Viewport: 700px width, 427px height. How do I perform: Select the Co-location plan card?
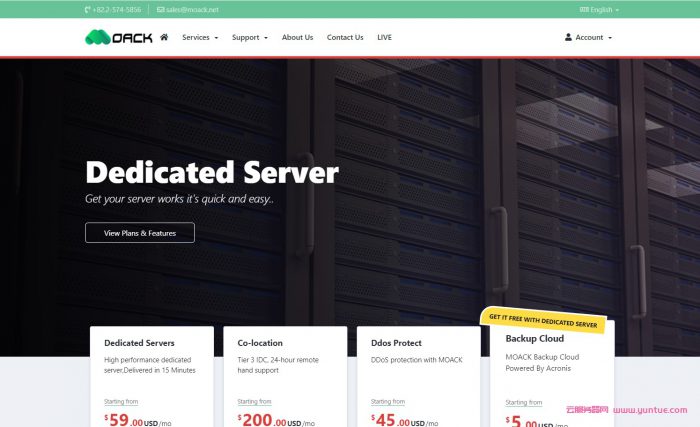[285, 375]
